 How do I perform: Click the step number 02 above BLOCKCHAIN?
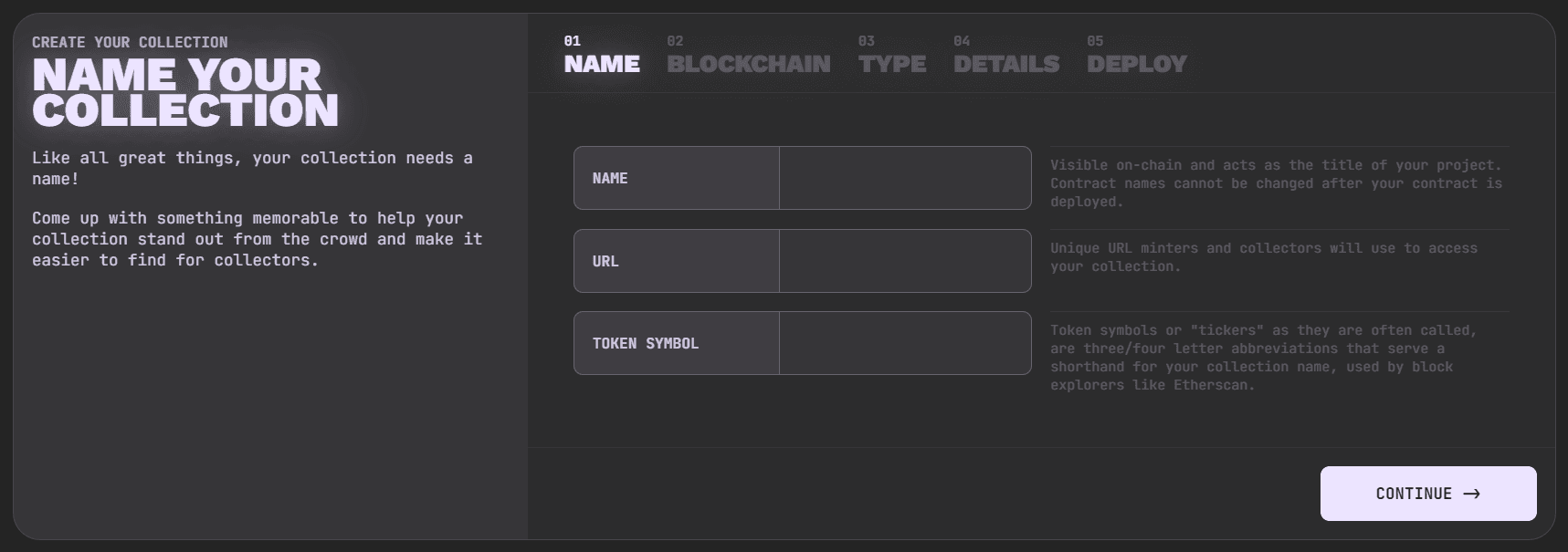tap(674, 41)
